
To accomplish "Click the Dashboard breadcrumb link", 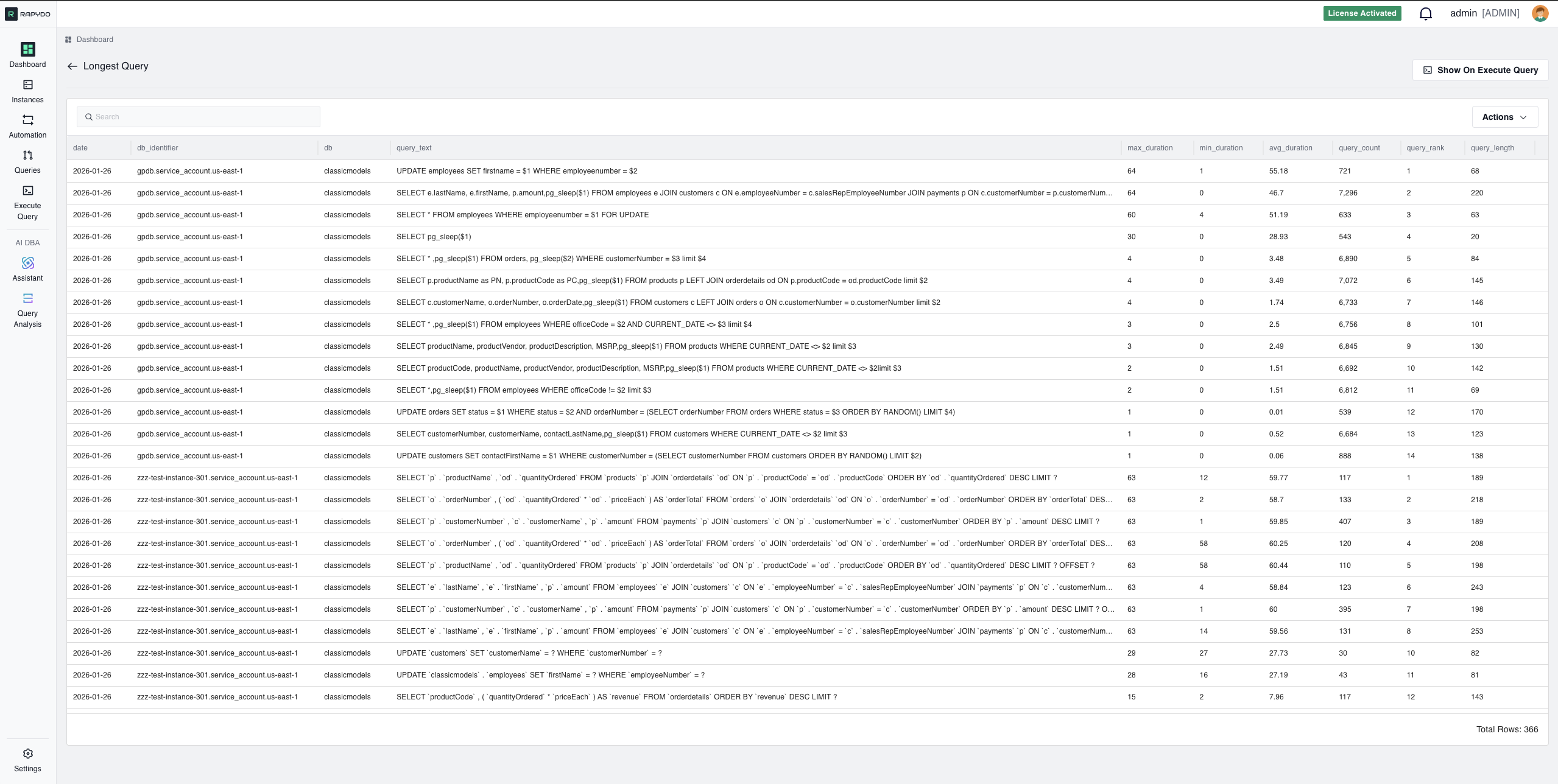I will tap(94, 39).
